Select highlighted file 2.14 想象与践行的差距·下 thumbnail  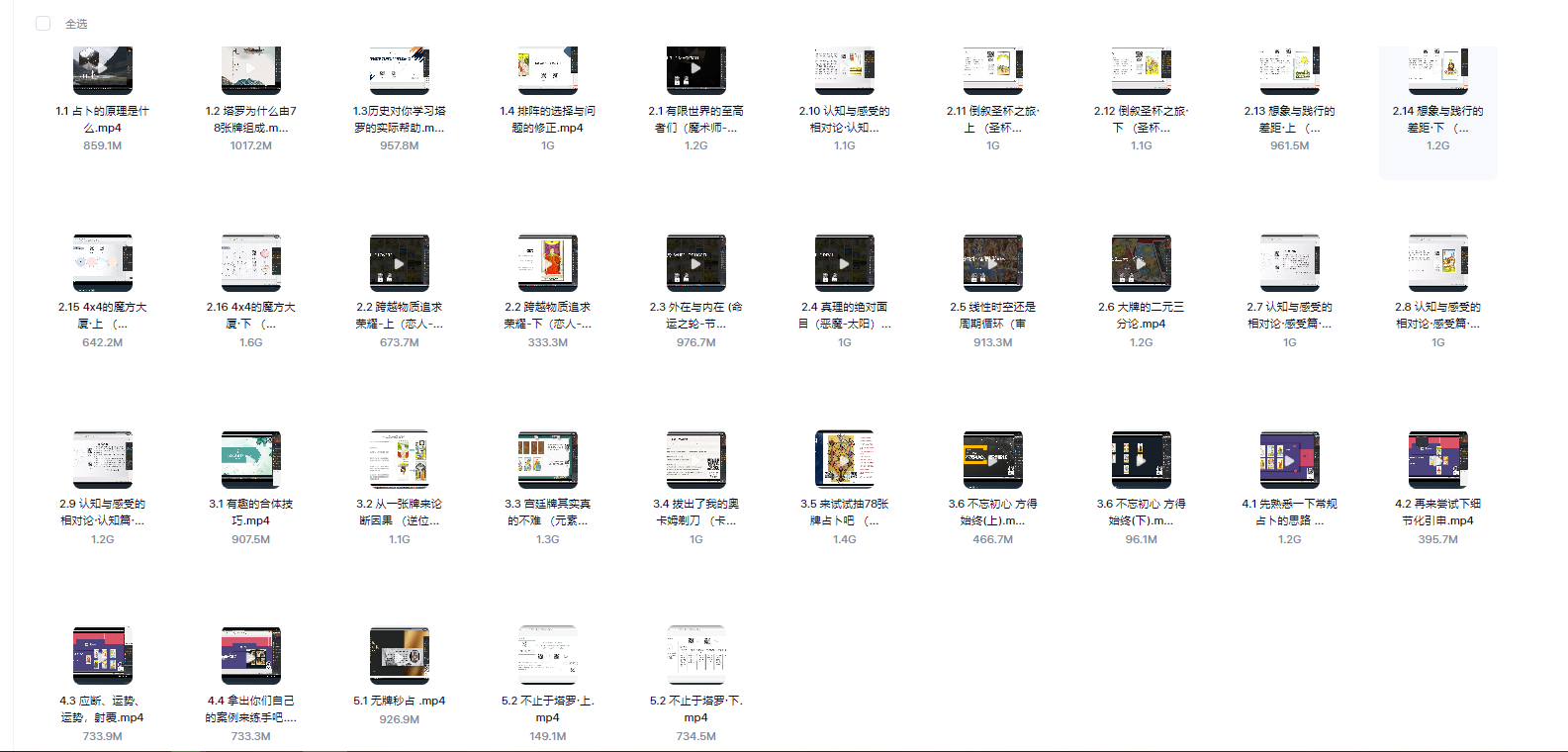pos(1438,70)
